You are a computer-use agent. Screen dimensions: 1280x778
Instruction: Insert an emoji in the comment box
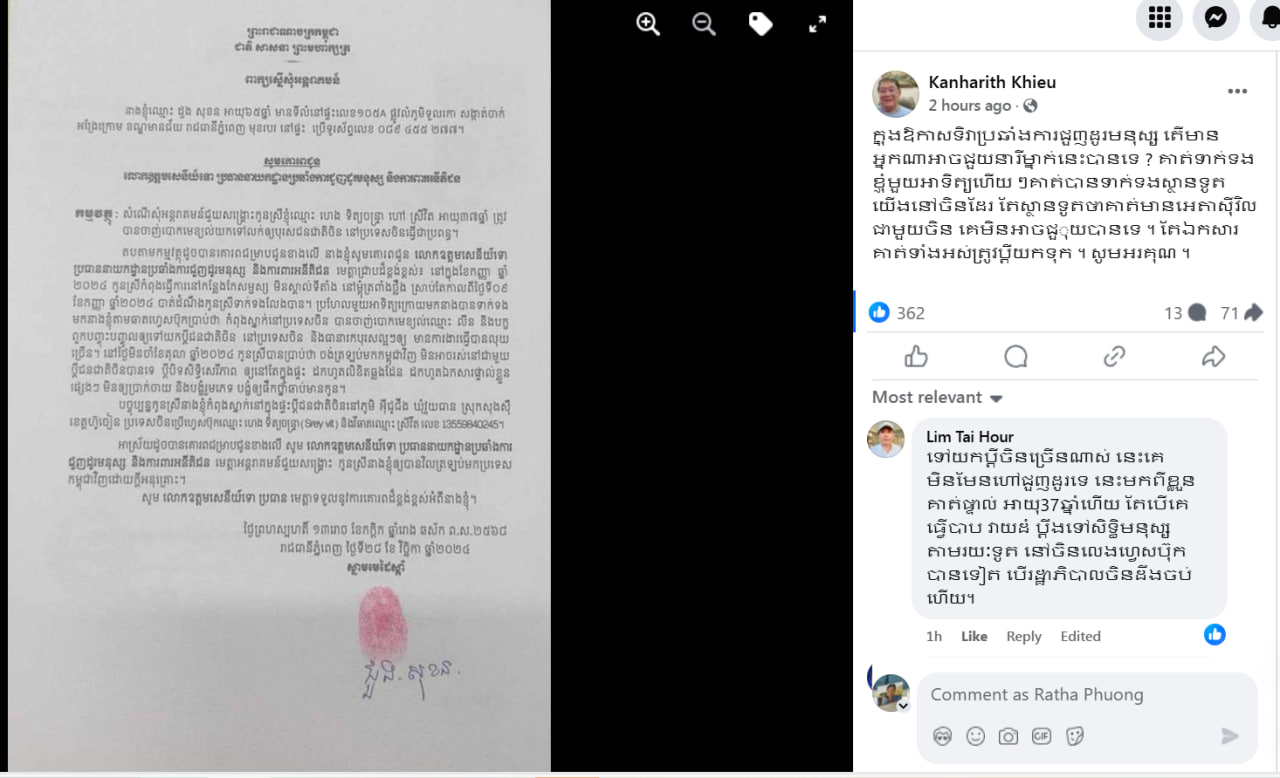976,736
